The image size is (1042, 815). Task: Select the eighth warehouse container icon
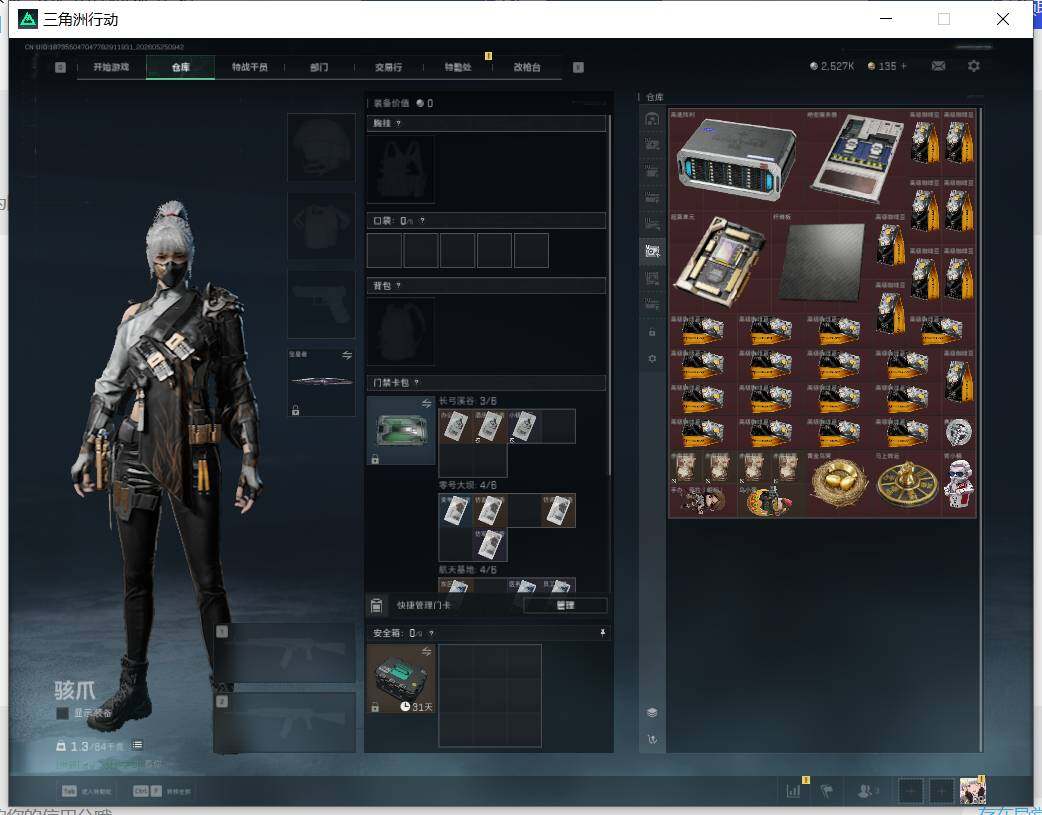click(652, 304)
